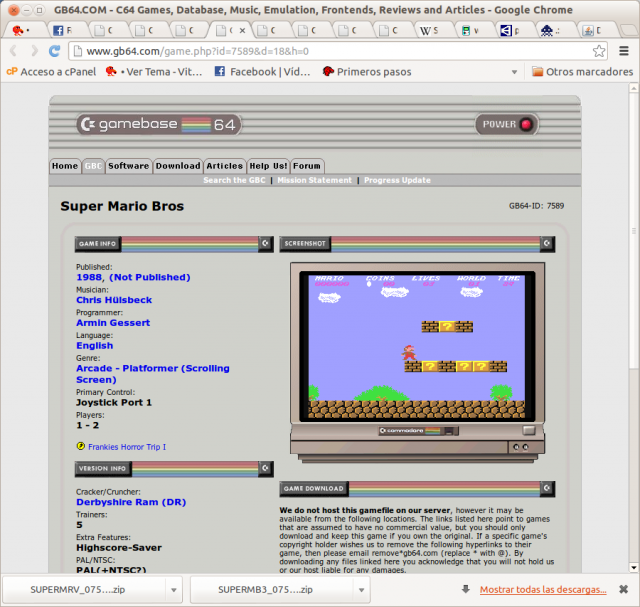Viewport: 640px width, 607px height.
Task: Bookmark page with the star icon
Action: [x=598, y=51]
